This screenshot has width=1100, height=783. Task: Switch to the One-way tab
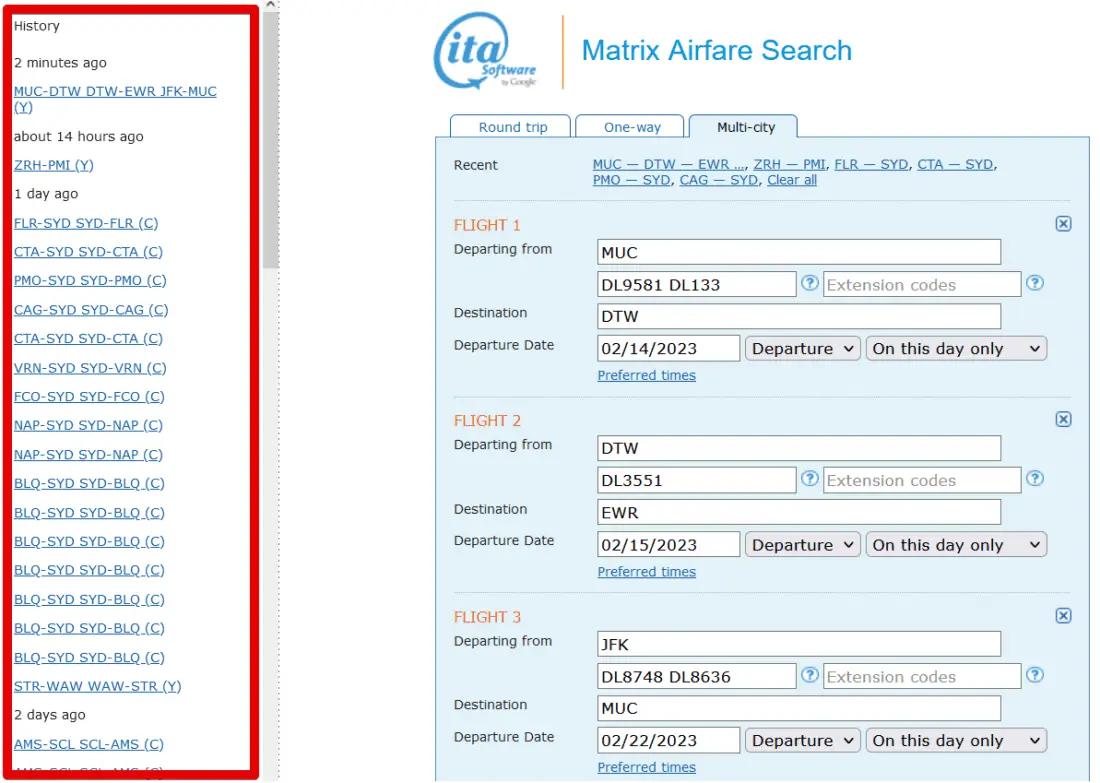click(x=632, y=127)
